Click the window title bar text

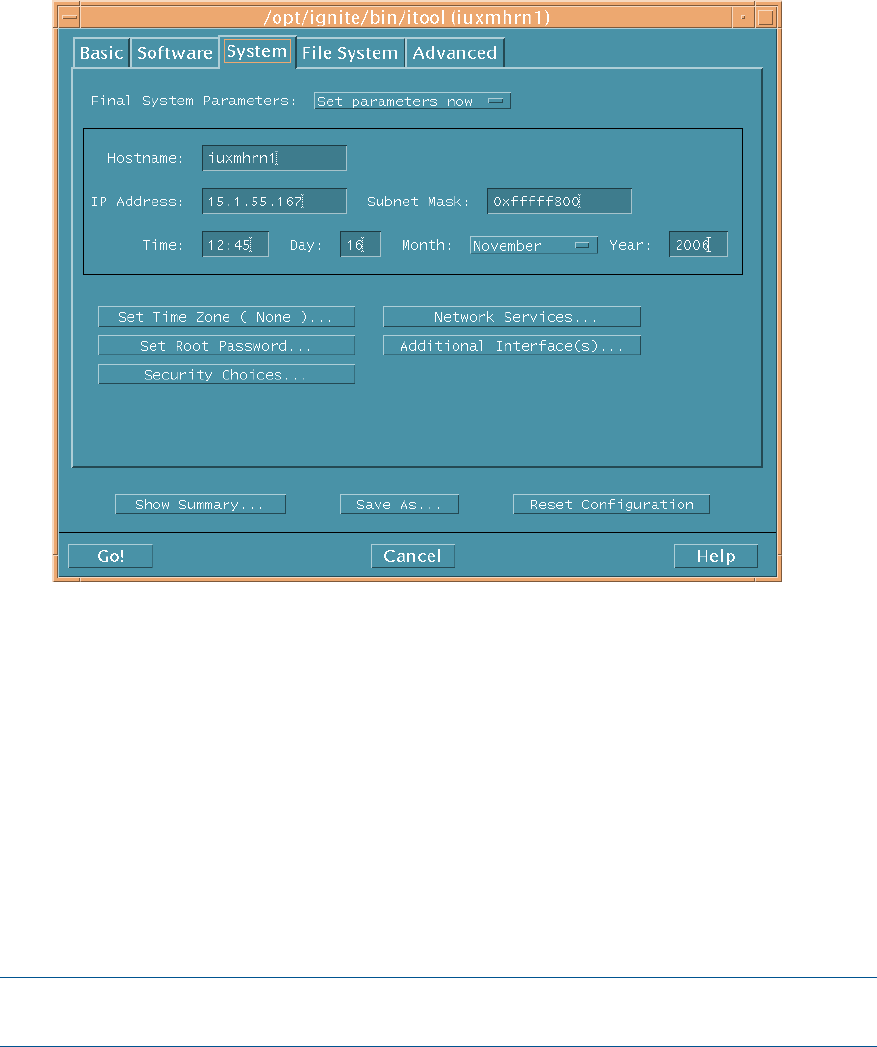(x=407, y=17)
